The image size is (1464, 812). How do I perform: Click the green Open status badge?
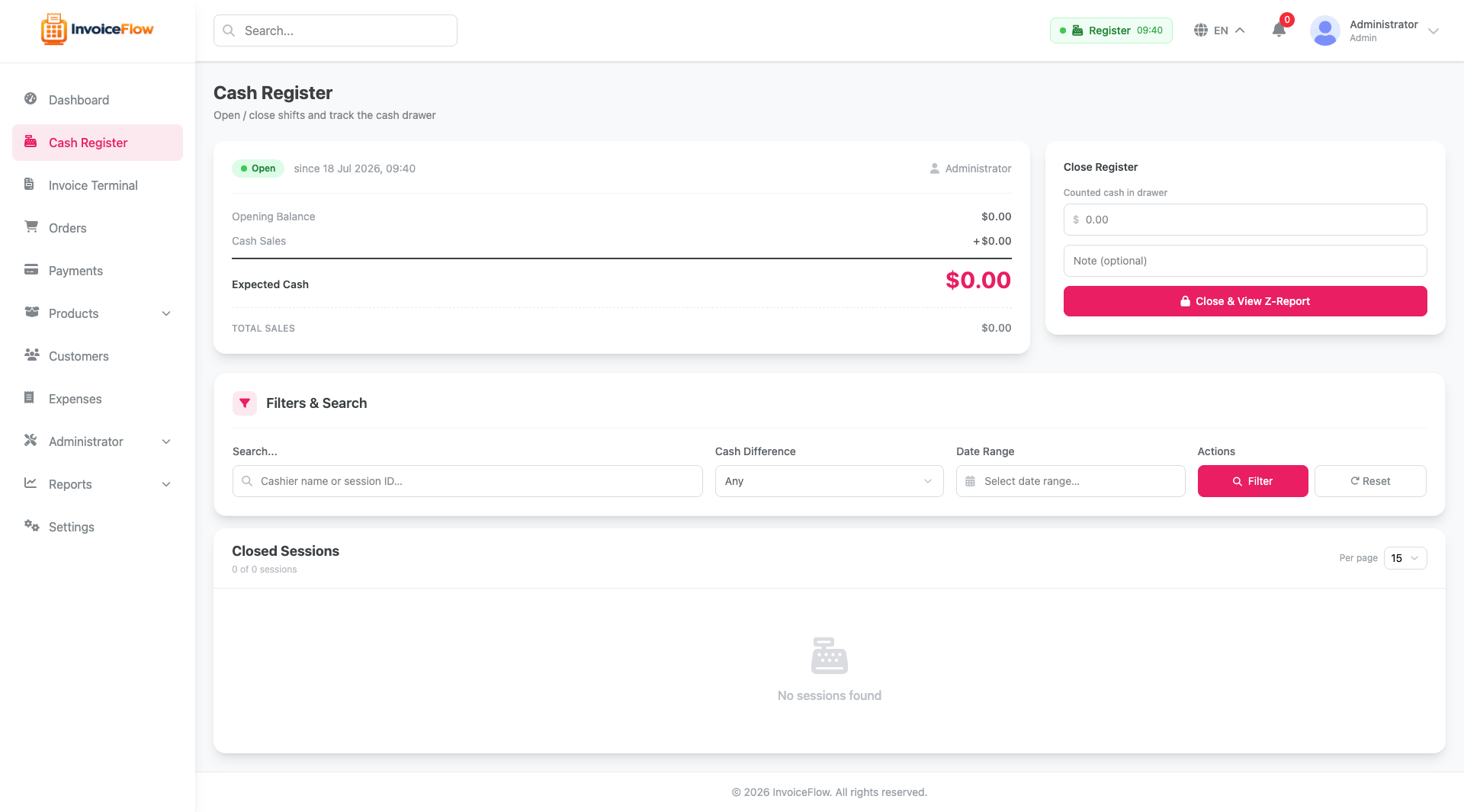(258, 168)
